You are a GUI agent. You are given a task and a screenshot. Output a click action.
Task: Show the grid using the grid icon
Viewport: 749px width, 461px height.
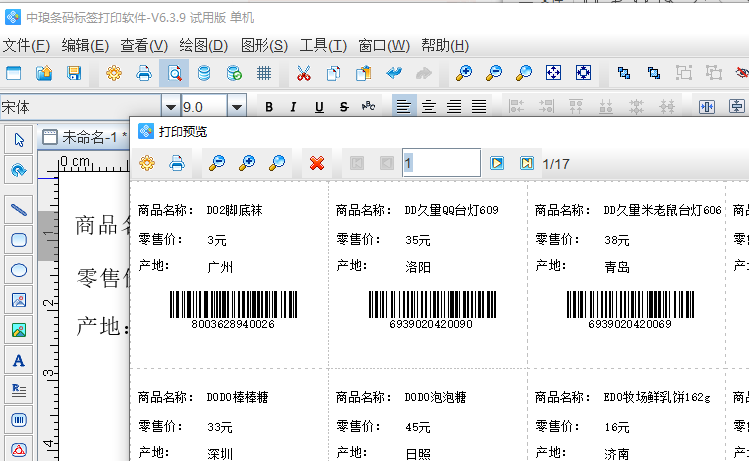pos(264,73)
